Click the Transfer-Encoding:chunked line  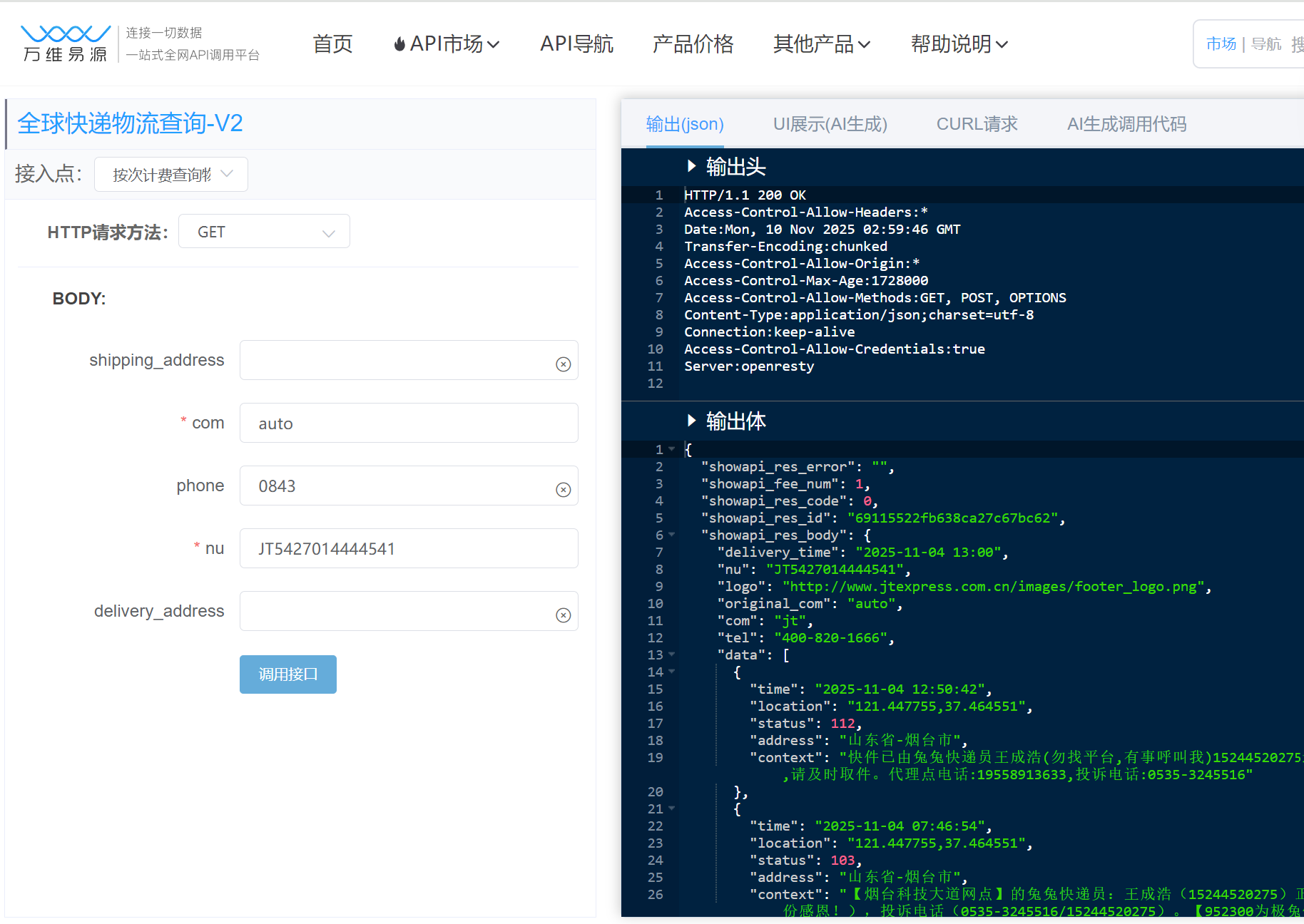click(786, 246)
